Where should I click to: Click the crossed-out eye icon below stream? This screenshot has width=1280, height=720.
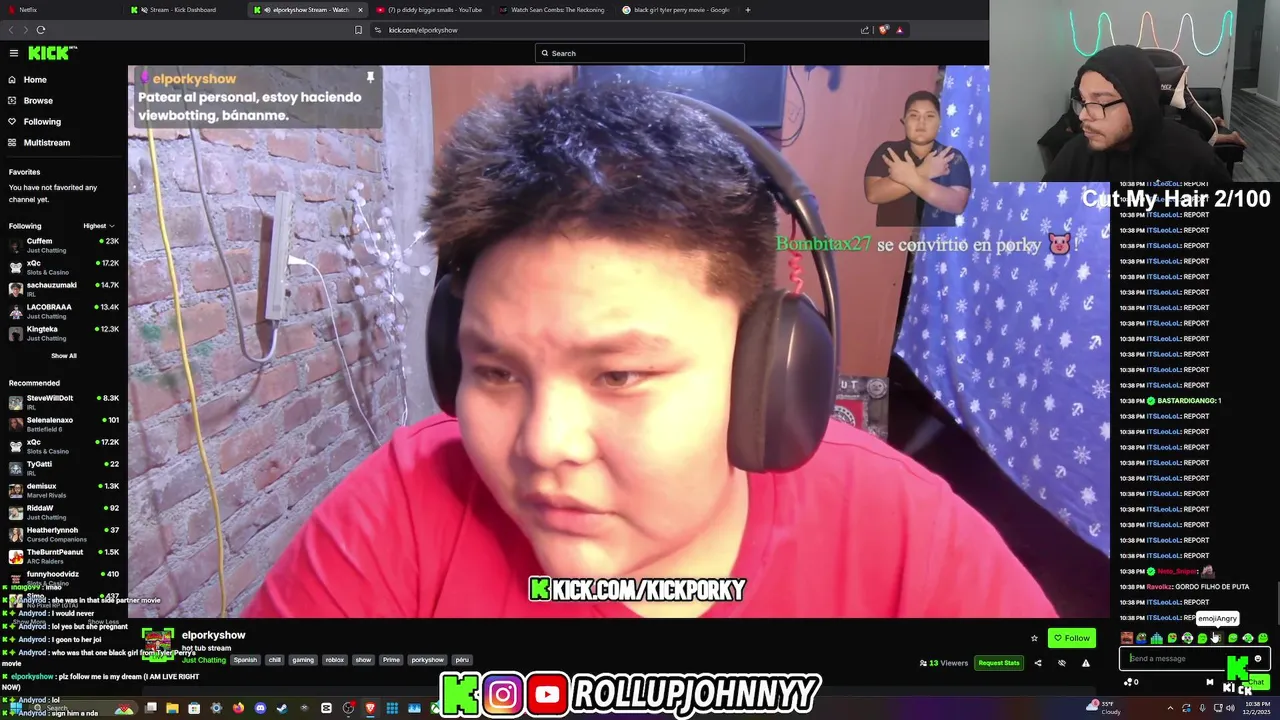[1062, 663]
